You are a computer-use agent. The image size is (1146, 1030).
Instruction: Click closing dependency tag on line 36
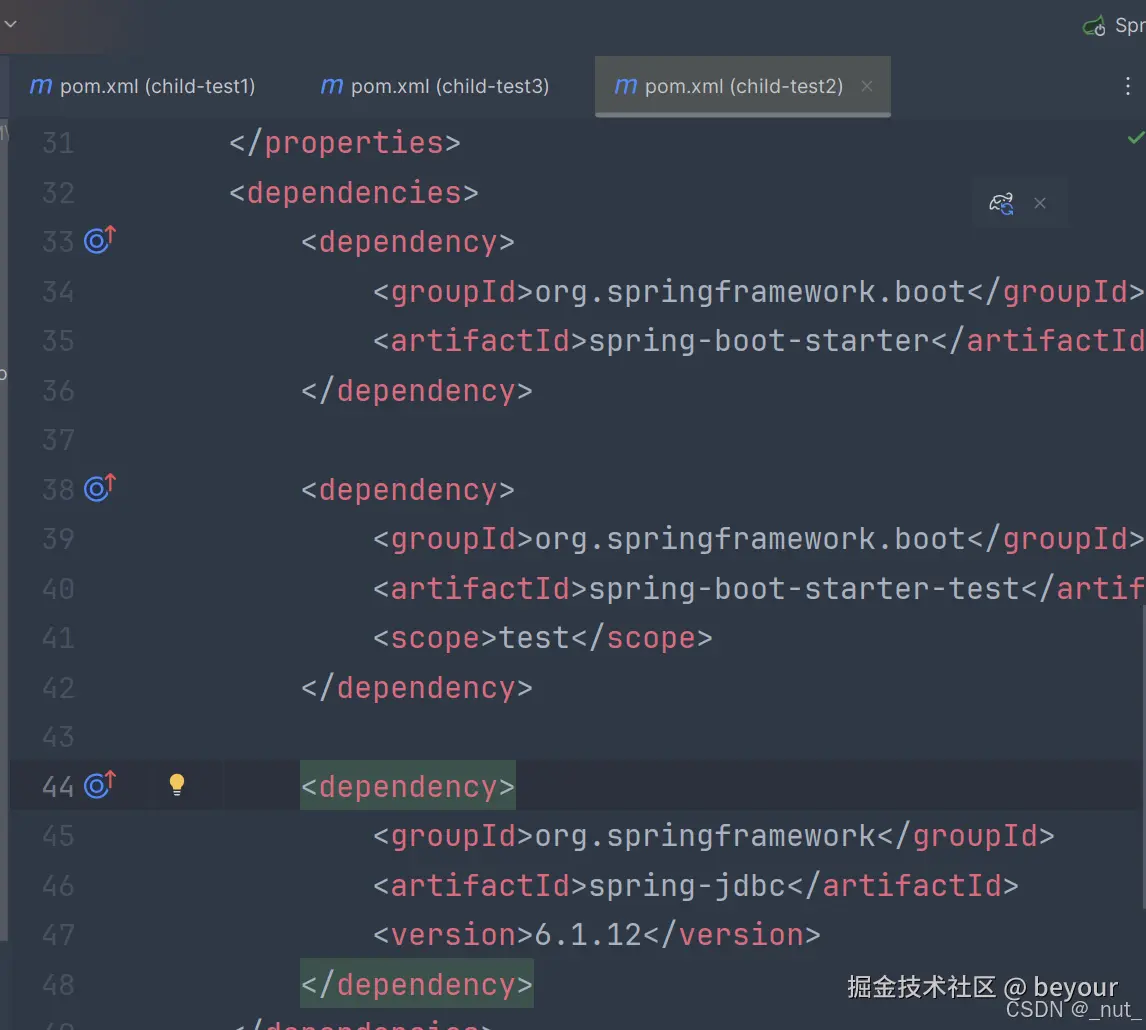pos(417,390)
